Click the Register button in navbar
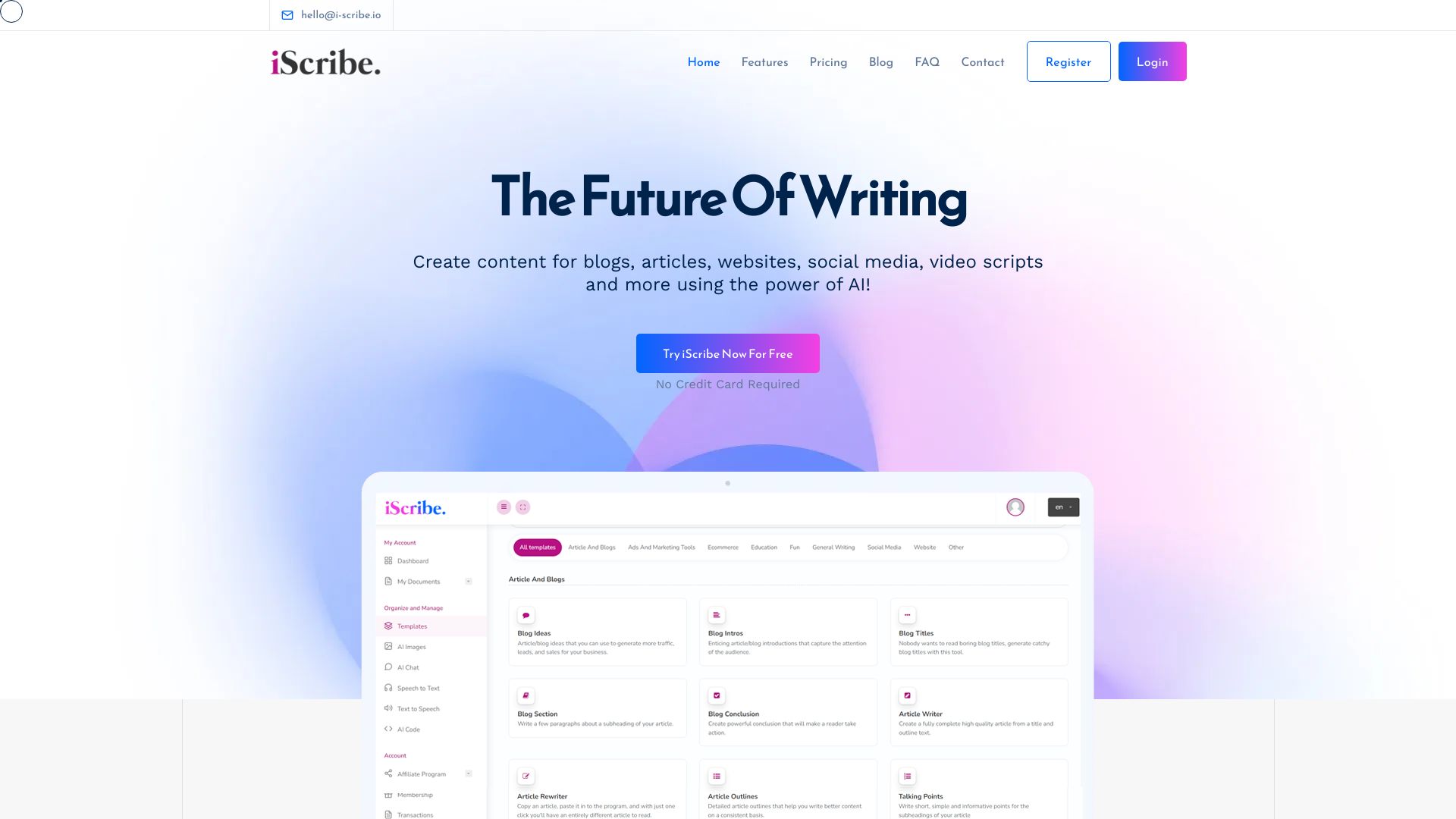Screen dimensions: 1456x819 tap(1068, 61)
